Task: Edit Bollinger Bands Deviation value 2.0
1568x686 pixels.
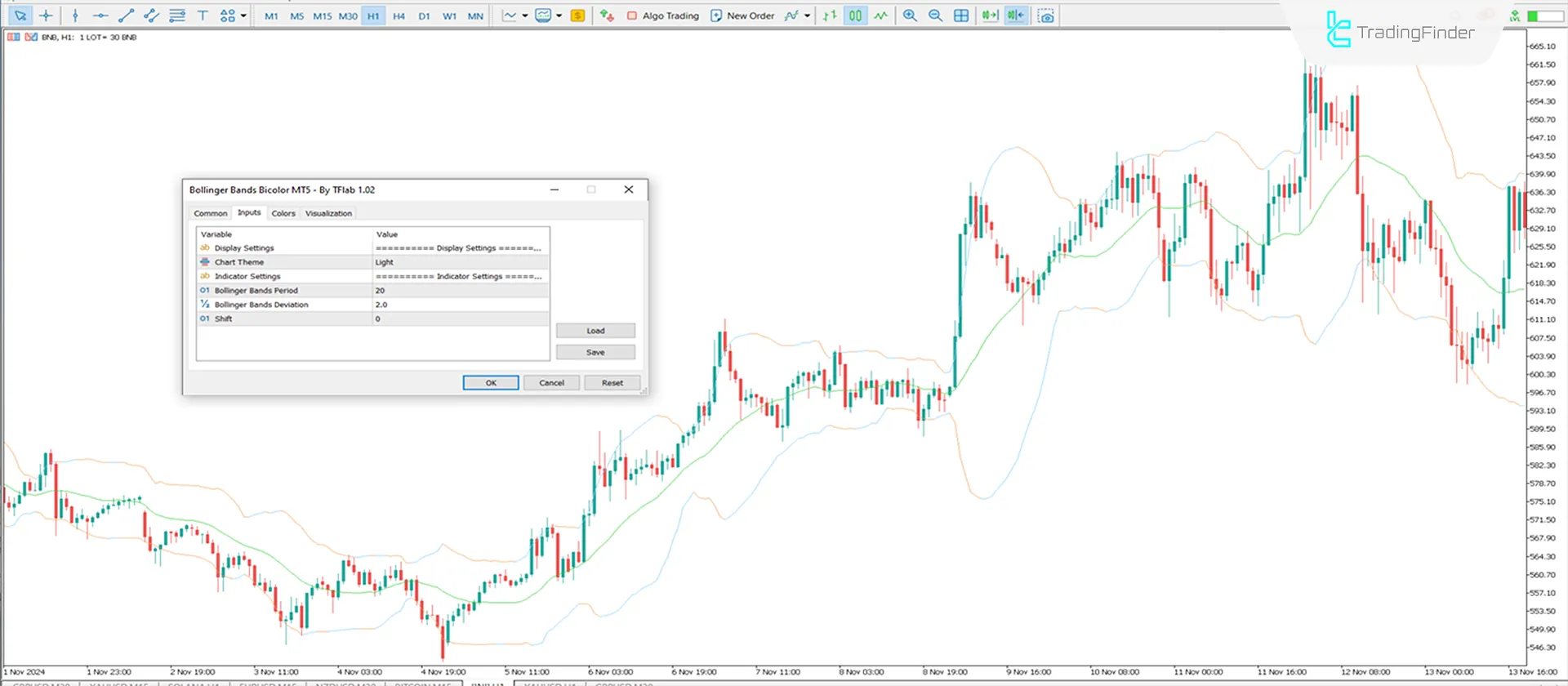Action: [461, 305]
